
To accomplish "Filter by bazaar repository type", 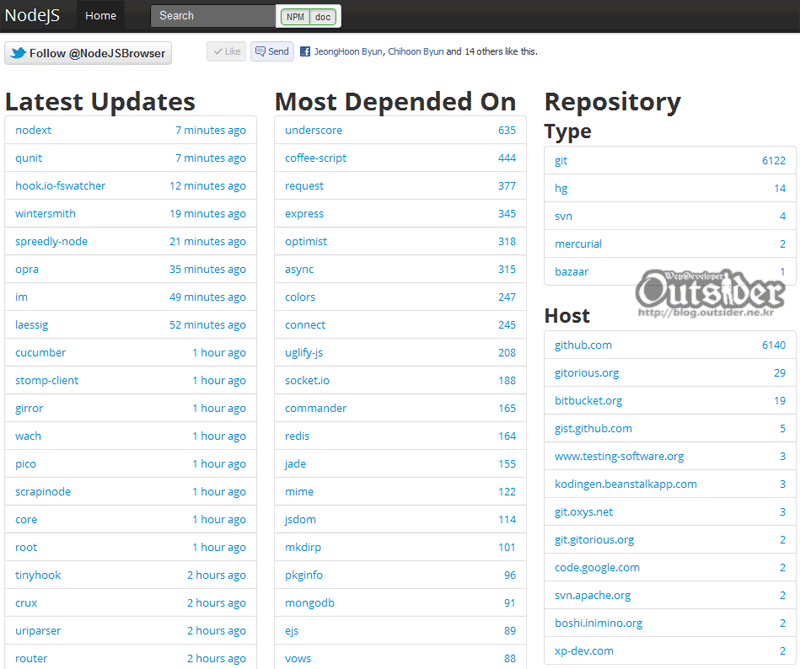I will pyautogui.click(x=571, y=272).
